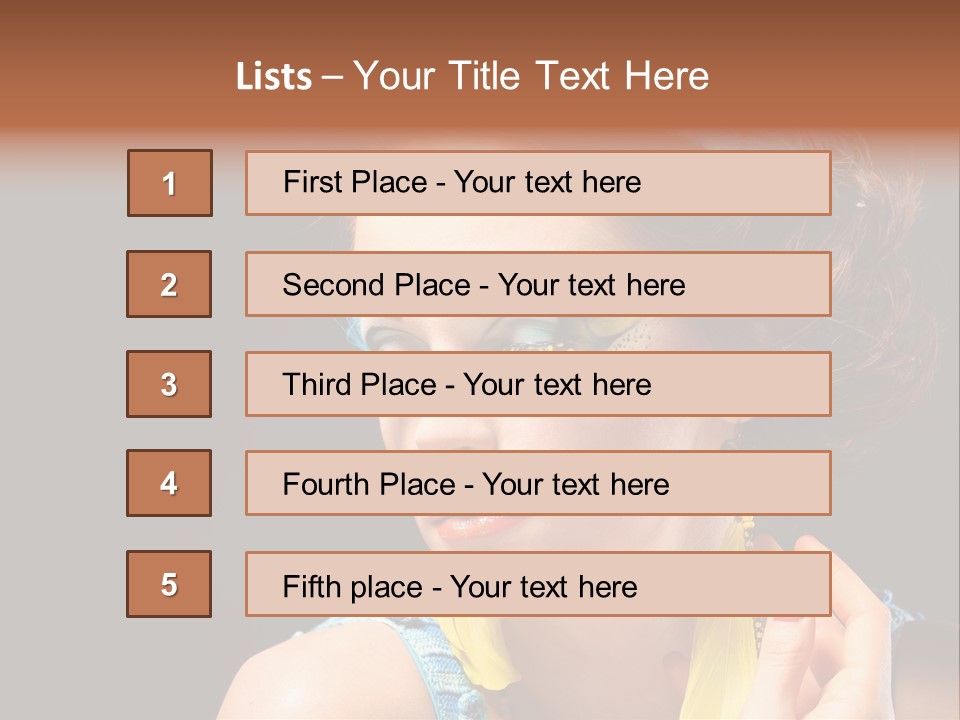Viewport: 960px width, 720px height.
Task: Select the number 2 square
Action: click(169, 284)
